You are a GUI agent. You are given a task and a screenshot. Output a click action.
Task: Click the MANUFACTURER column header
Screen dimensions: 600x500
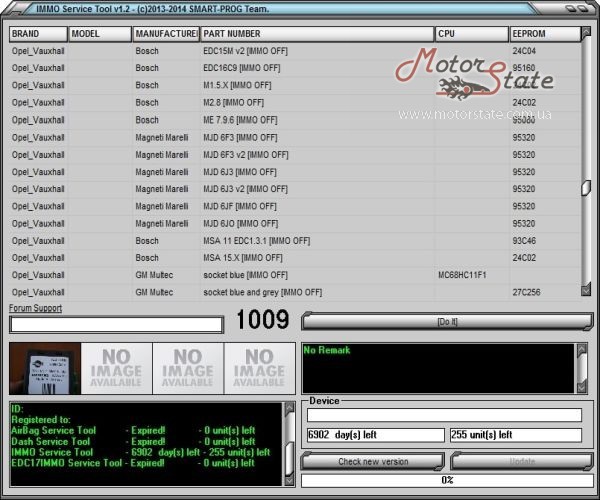166,34
